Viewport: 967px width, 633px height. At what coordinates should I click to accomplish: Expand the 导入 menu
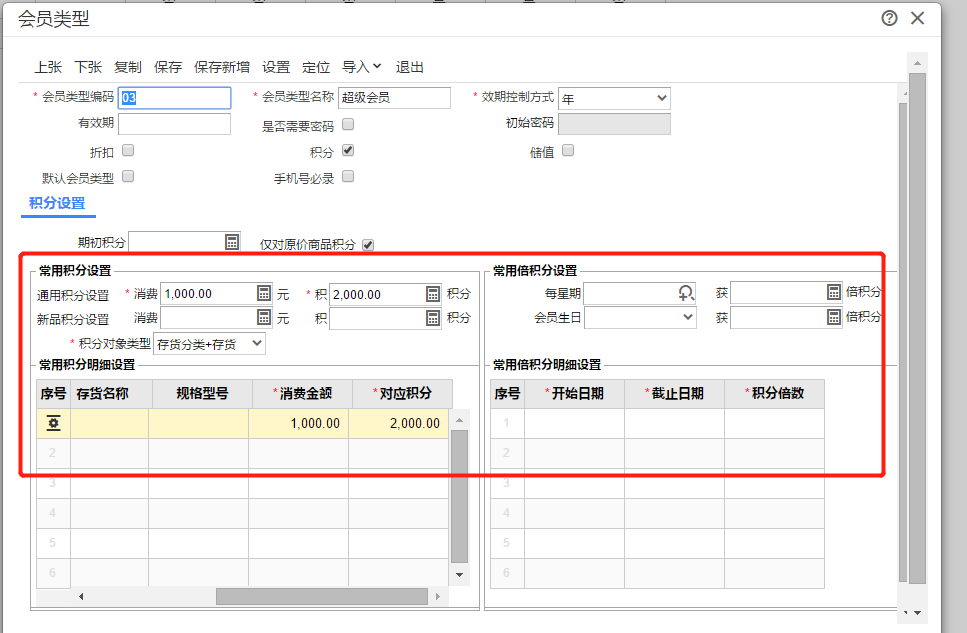[x=362, y=67]
